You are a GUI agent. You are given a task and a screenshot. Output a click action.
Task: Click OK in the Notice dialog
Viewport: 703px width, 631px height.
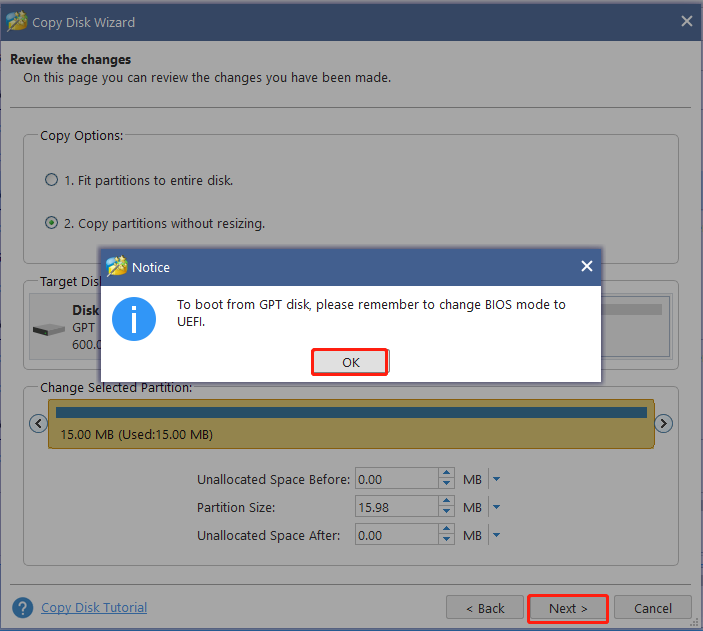click(350, 362)
